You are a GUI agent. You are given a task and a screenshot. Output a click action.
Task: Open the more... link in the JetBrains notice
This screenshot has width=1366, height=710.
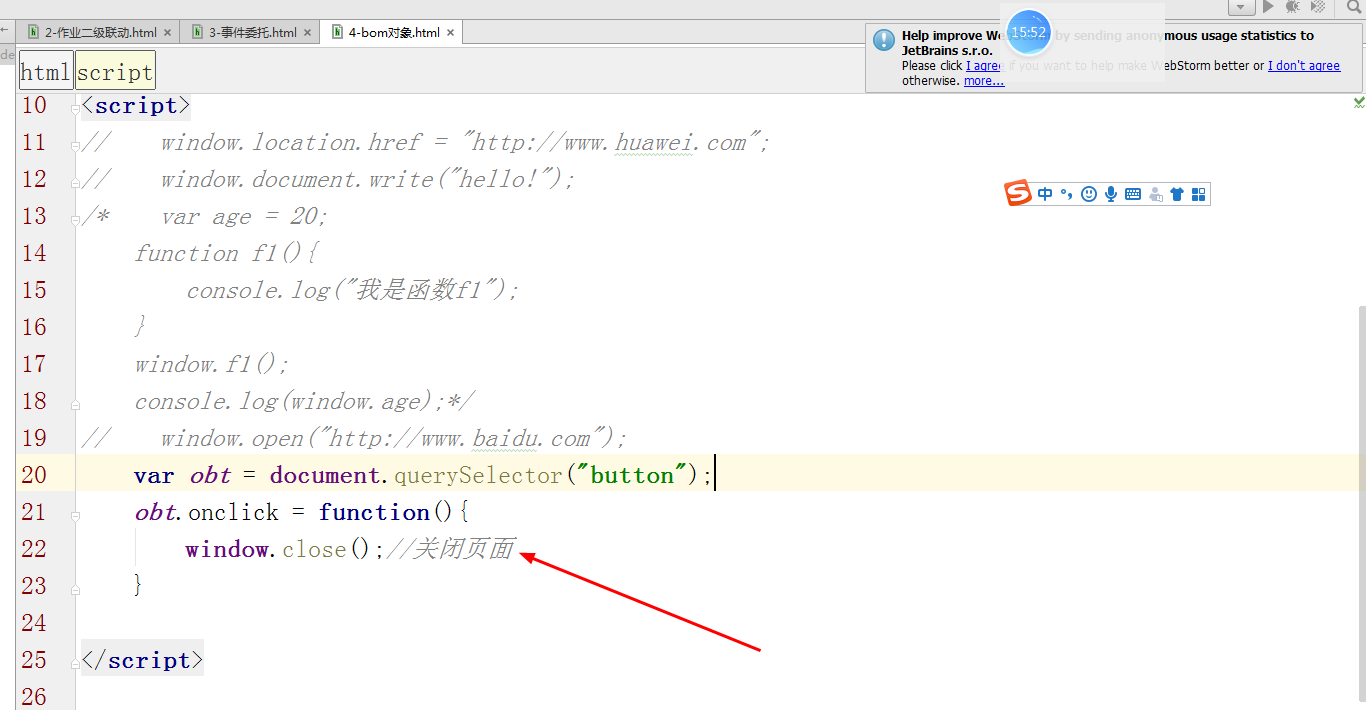coord(984,81)
